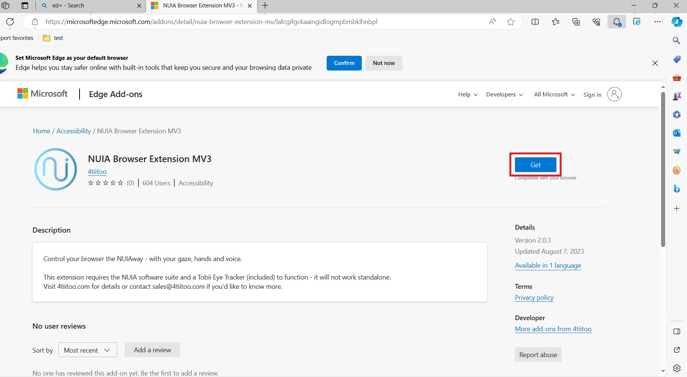Open the sidebar Outlook icon
Screen dimensions: 687x377
[x=676, y=133]
